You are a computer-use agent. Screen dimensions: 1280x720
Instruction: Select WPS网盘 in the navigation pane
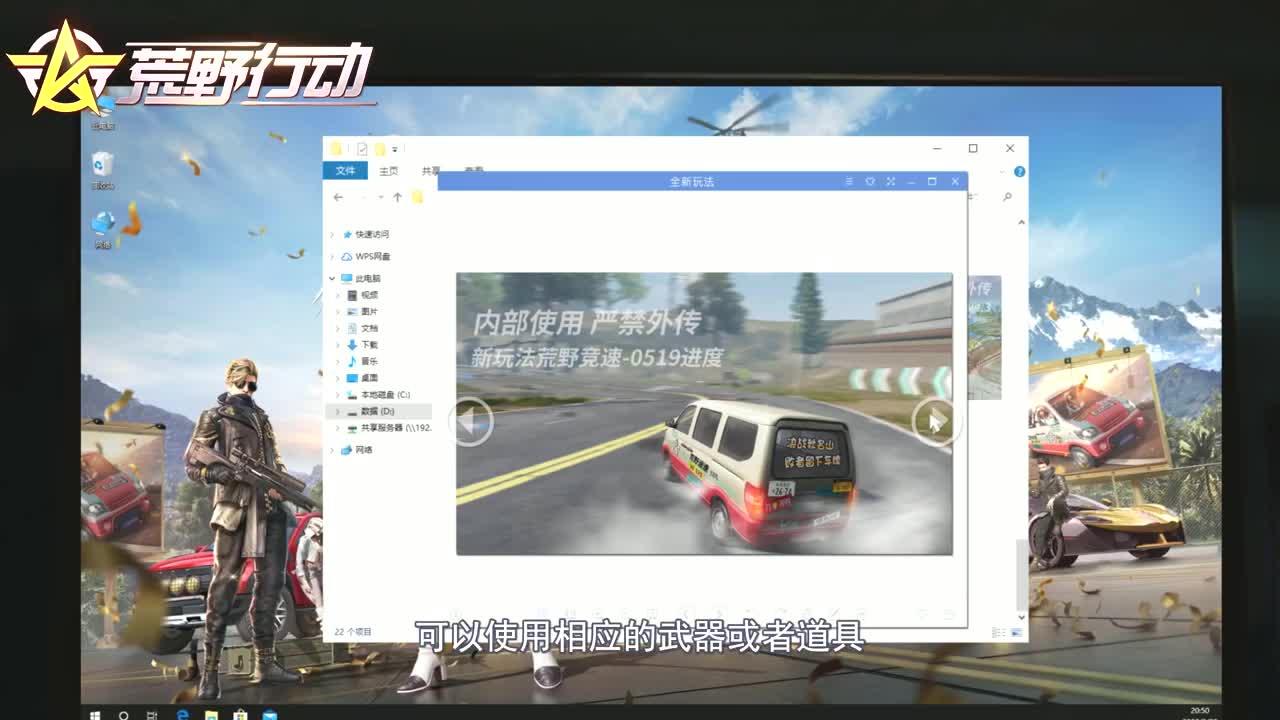pos(365,256)
